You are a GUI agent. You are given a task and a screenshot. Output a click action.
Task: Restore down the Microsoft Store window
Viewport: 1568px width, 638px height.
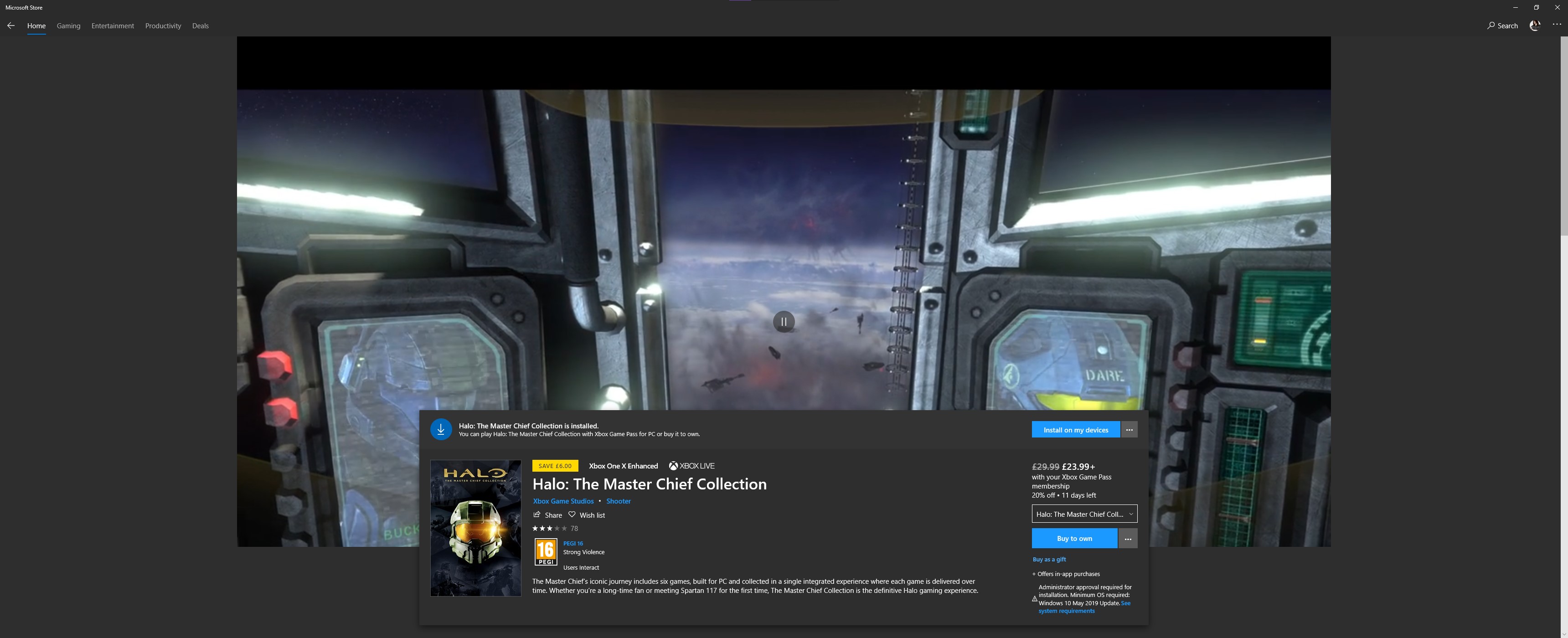tap(1537, 7)
